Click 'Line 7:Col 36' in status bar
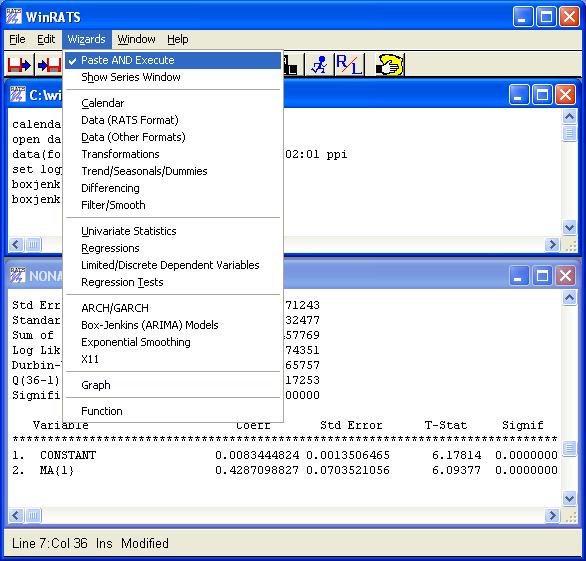 click(x=50, y=543)
